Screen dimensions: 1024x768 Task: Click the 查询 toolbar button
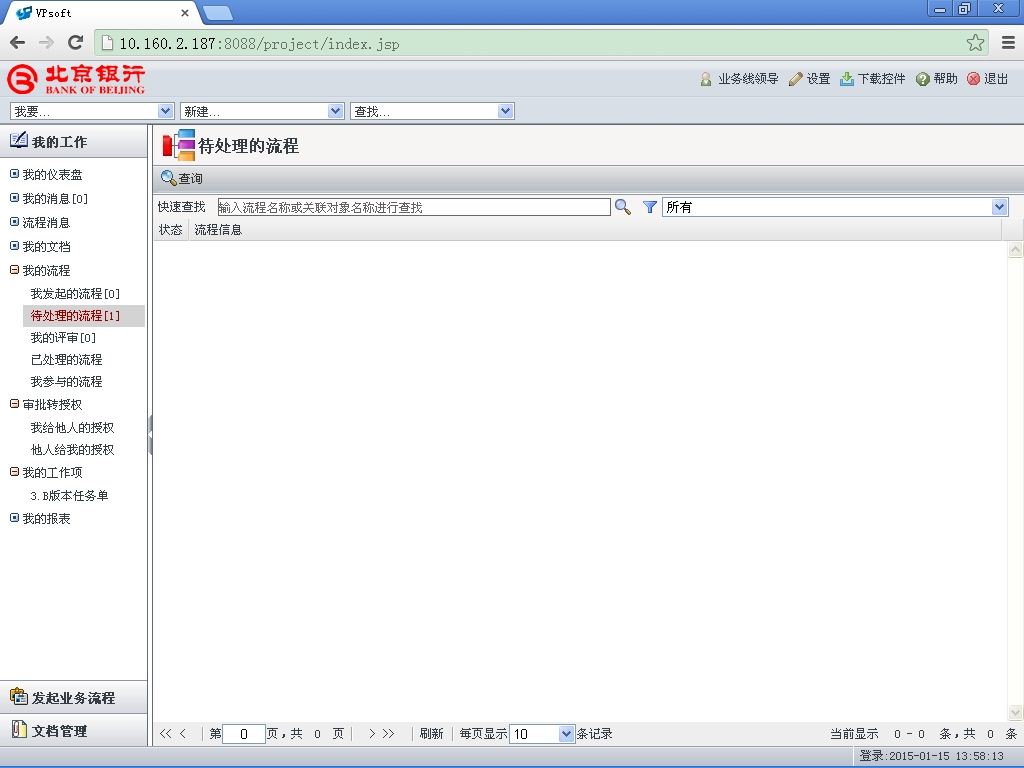pos(182,178)
